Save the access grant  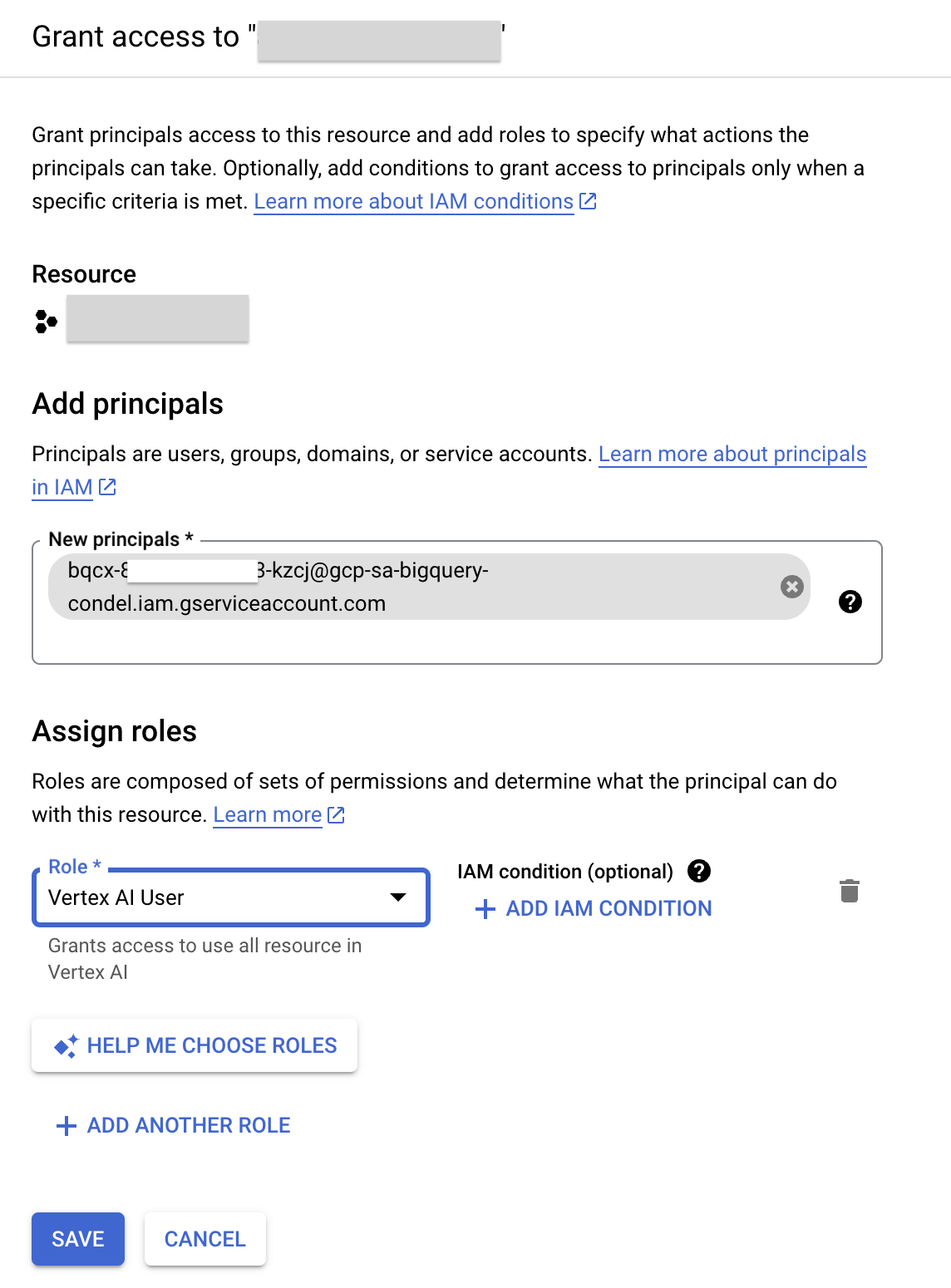tap(78, 1239)
